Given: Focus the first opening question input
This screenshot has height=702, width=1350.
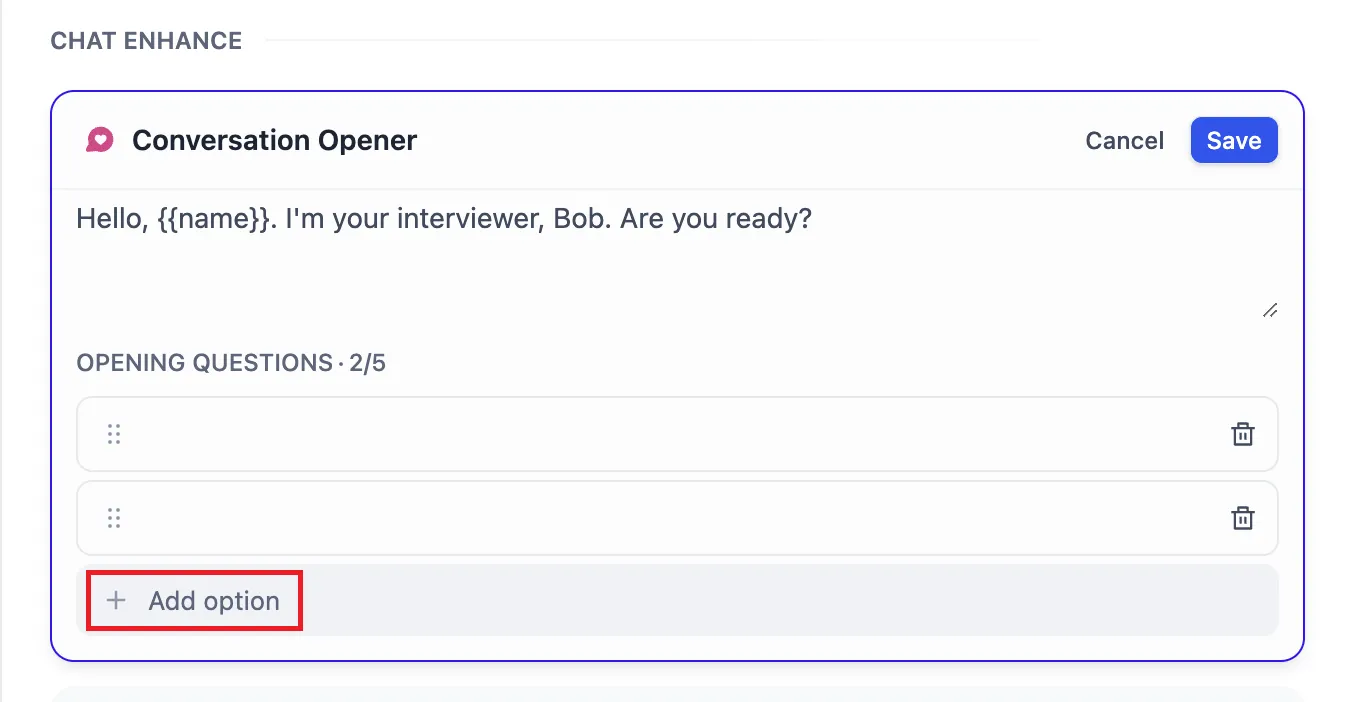Looking at the screenshot, I should 670,434.
